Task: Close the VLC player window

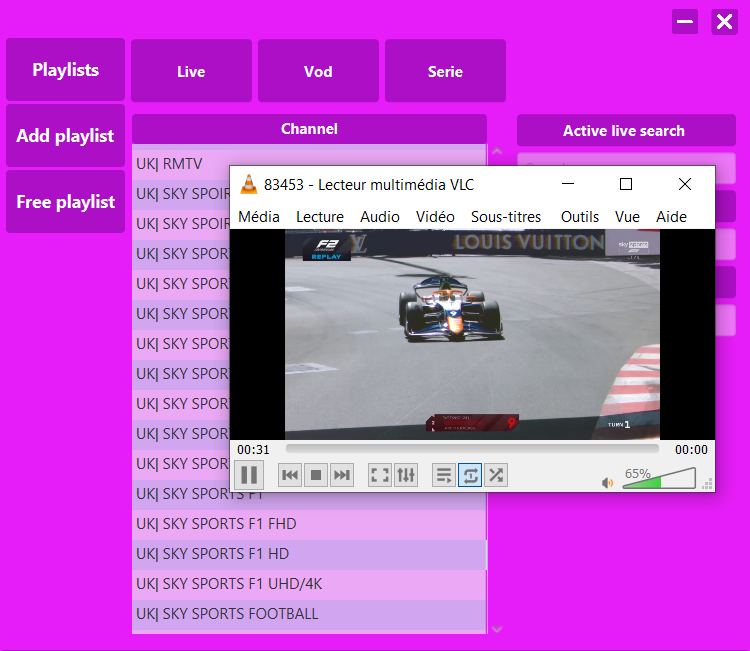Action: pyautogui.click(x=684, y=184)
